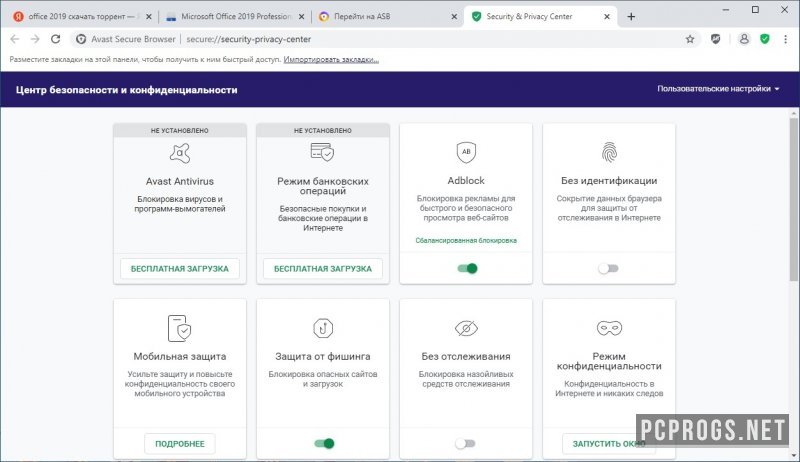Click the Adblock card title
Viewport: 800px width, 462px height.
pyautogui.click(x=466, y=181)
